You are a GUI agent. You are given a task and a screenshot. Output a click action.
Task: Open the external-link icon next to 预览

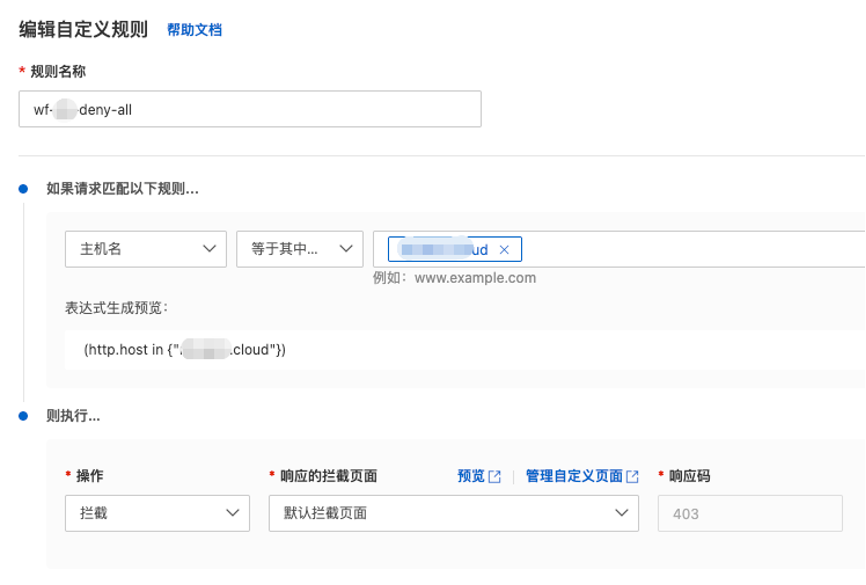coord(494,474)
